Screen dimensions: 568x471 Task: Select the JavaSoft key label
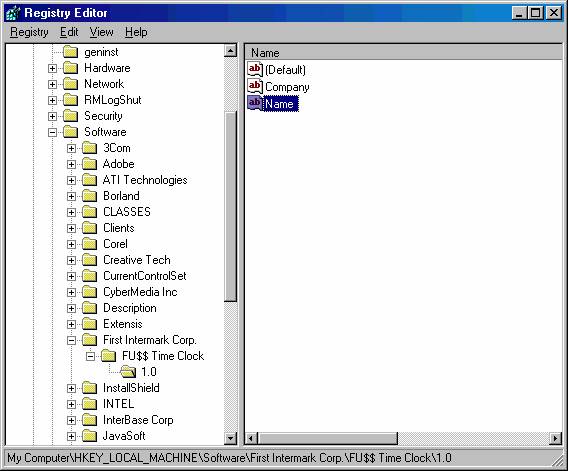pos(124,435)
